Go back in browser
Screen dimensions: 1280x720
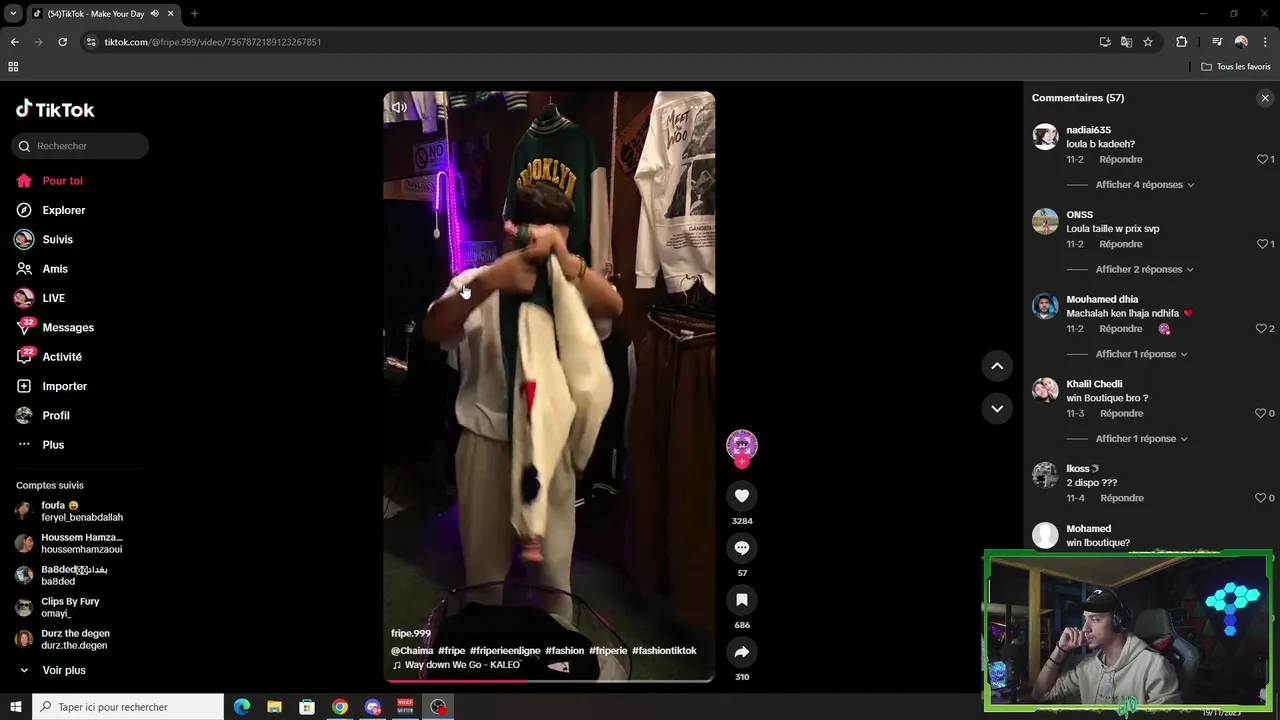(14, 42)
